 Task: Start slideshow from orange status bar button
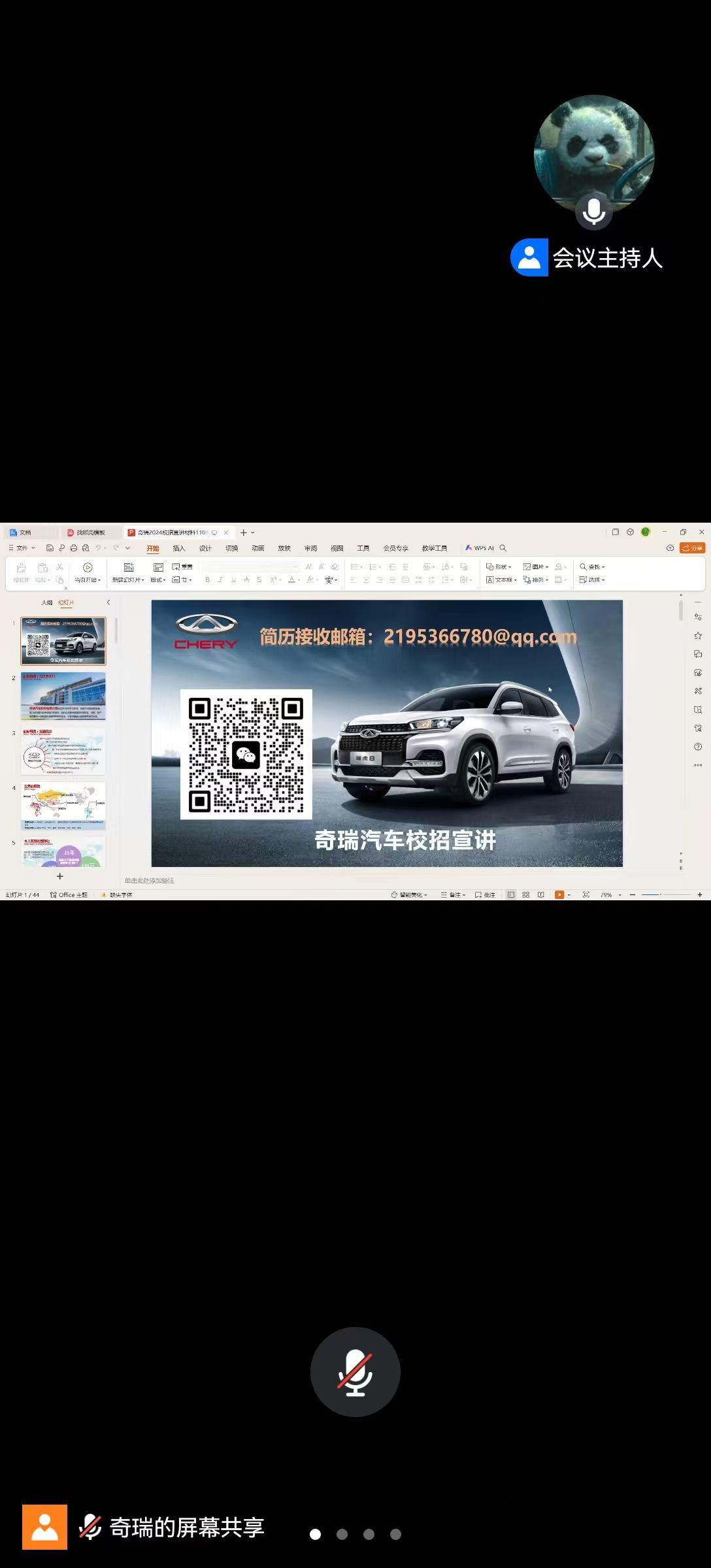point(559,895)
